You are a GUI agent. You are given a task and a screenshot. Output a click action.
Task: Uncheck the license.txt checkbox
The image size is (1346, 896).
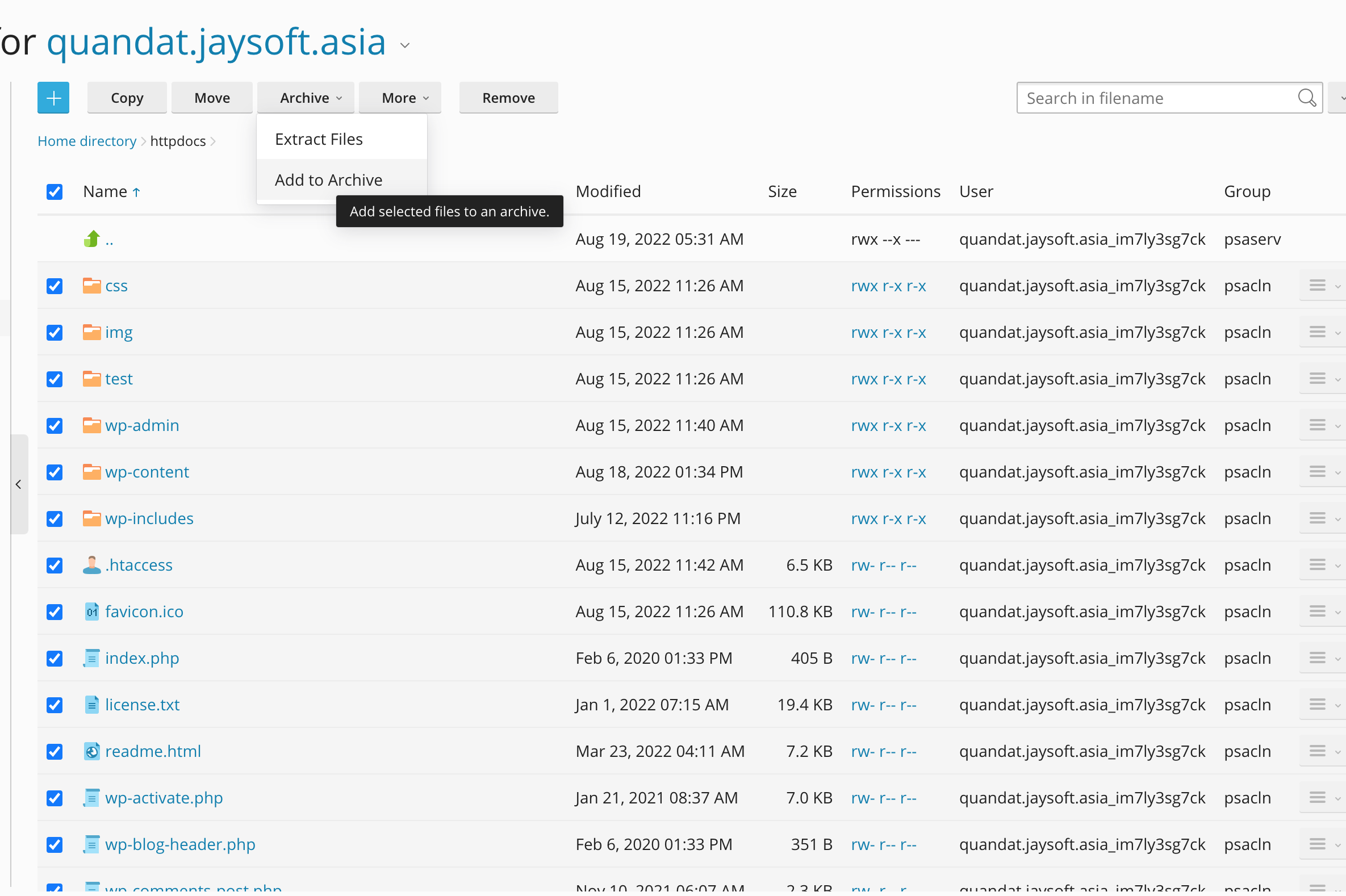pos(55,705)
